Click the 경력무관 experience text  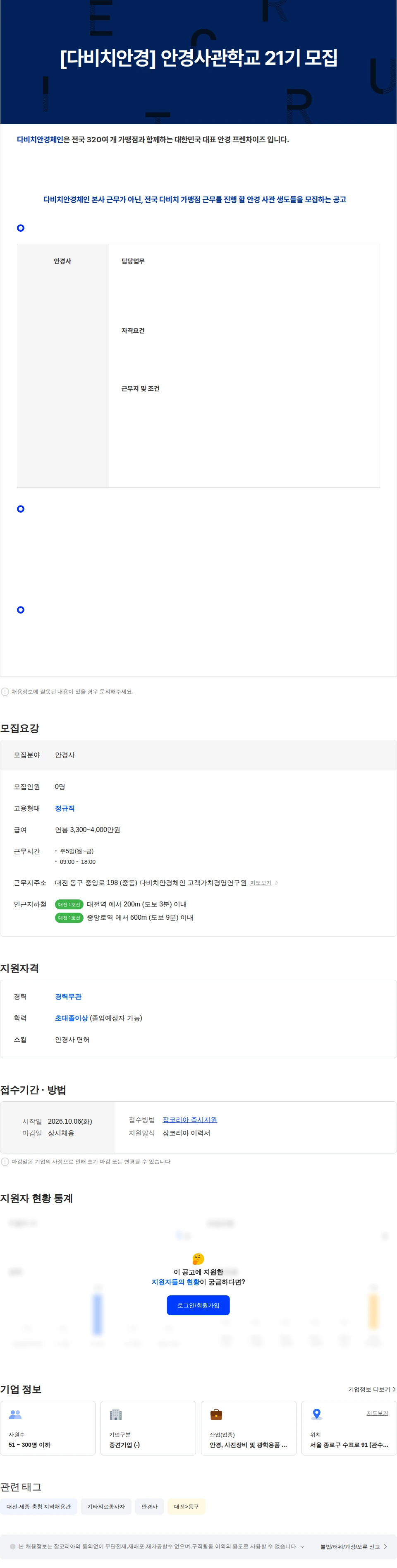pos(68,996)
